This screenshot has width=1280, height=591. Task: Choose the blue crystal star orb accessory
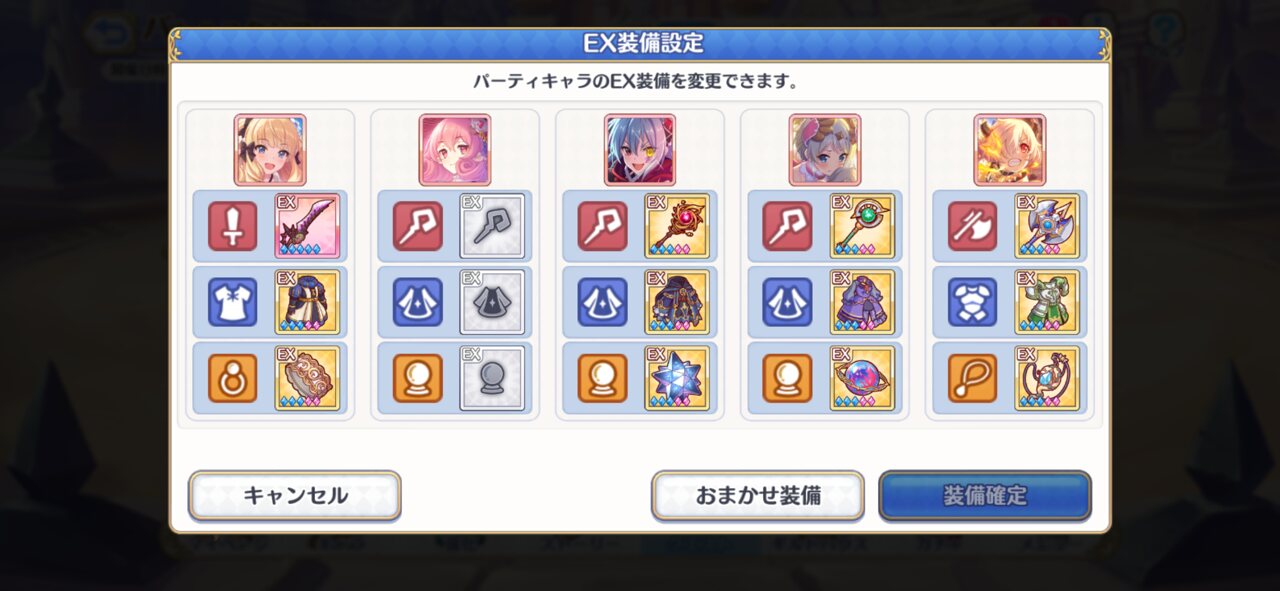677,378
